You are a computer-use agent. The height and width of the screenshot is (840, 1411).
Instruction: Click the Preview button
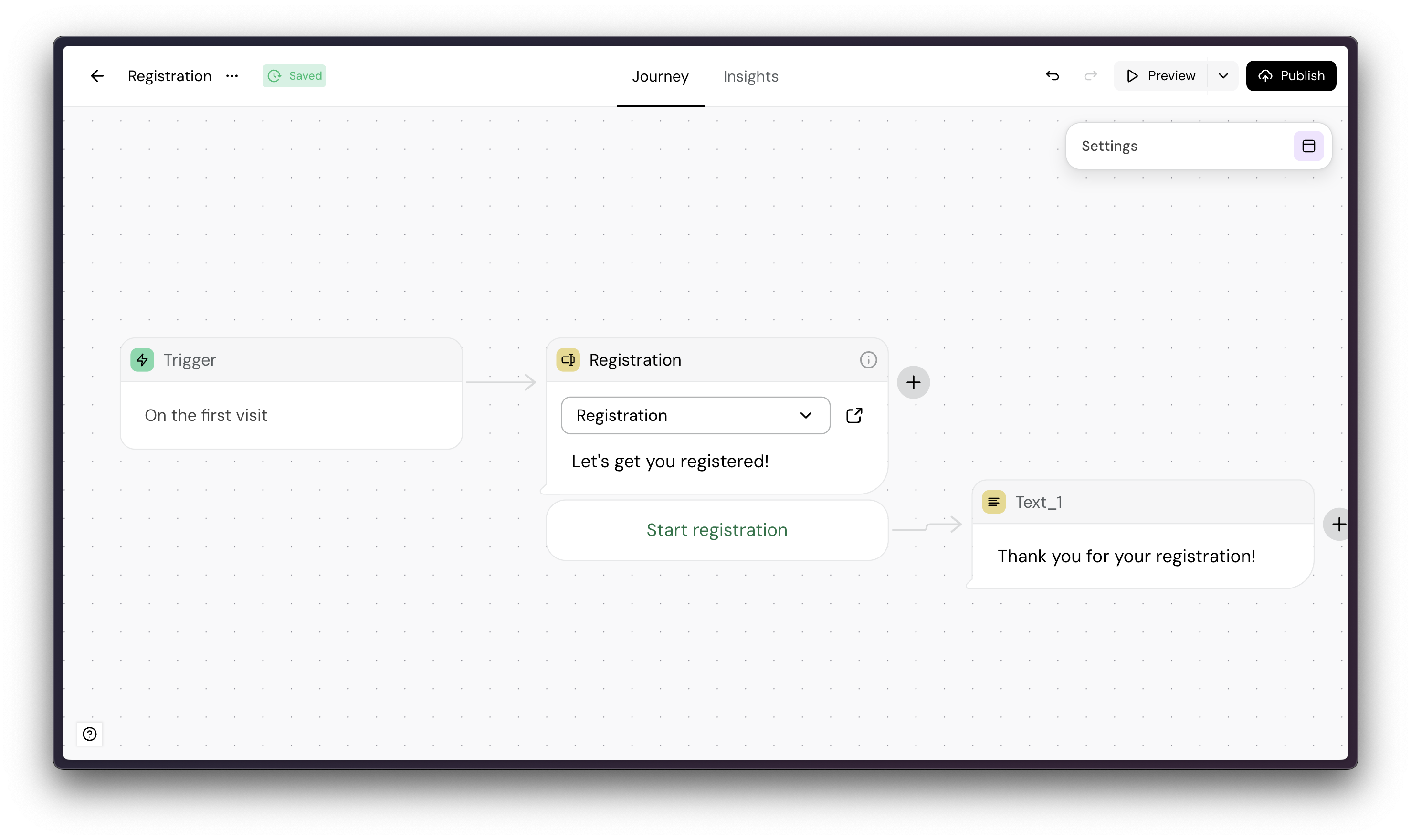tap(1161, 76)
